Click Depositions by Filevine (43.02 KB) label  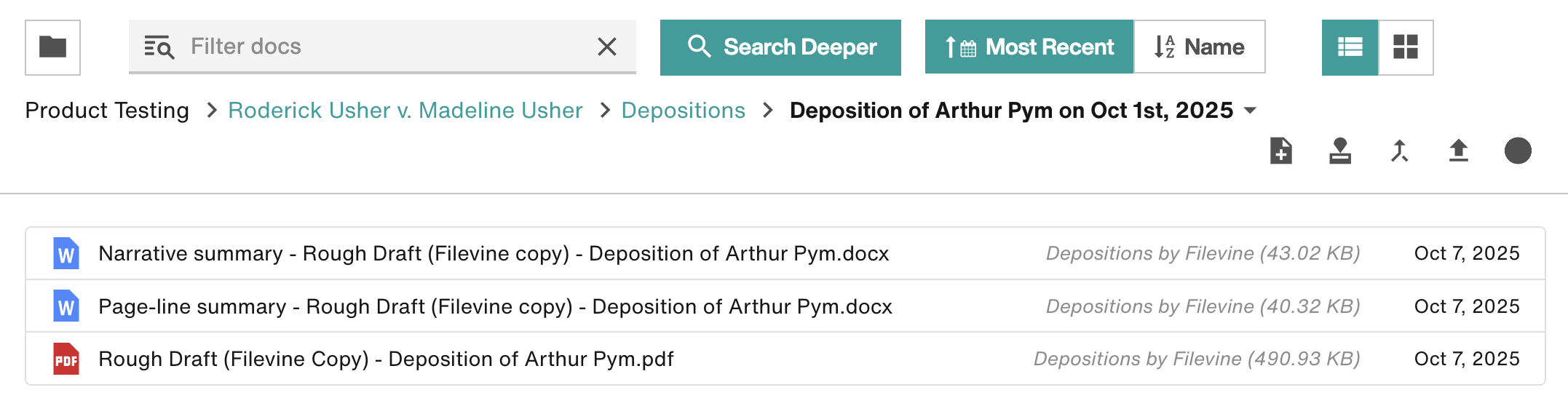coord(1203,253)
